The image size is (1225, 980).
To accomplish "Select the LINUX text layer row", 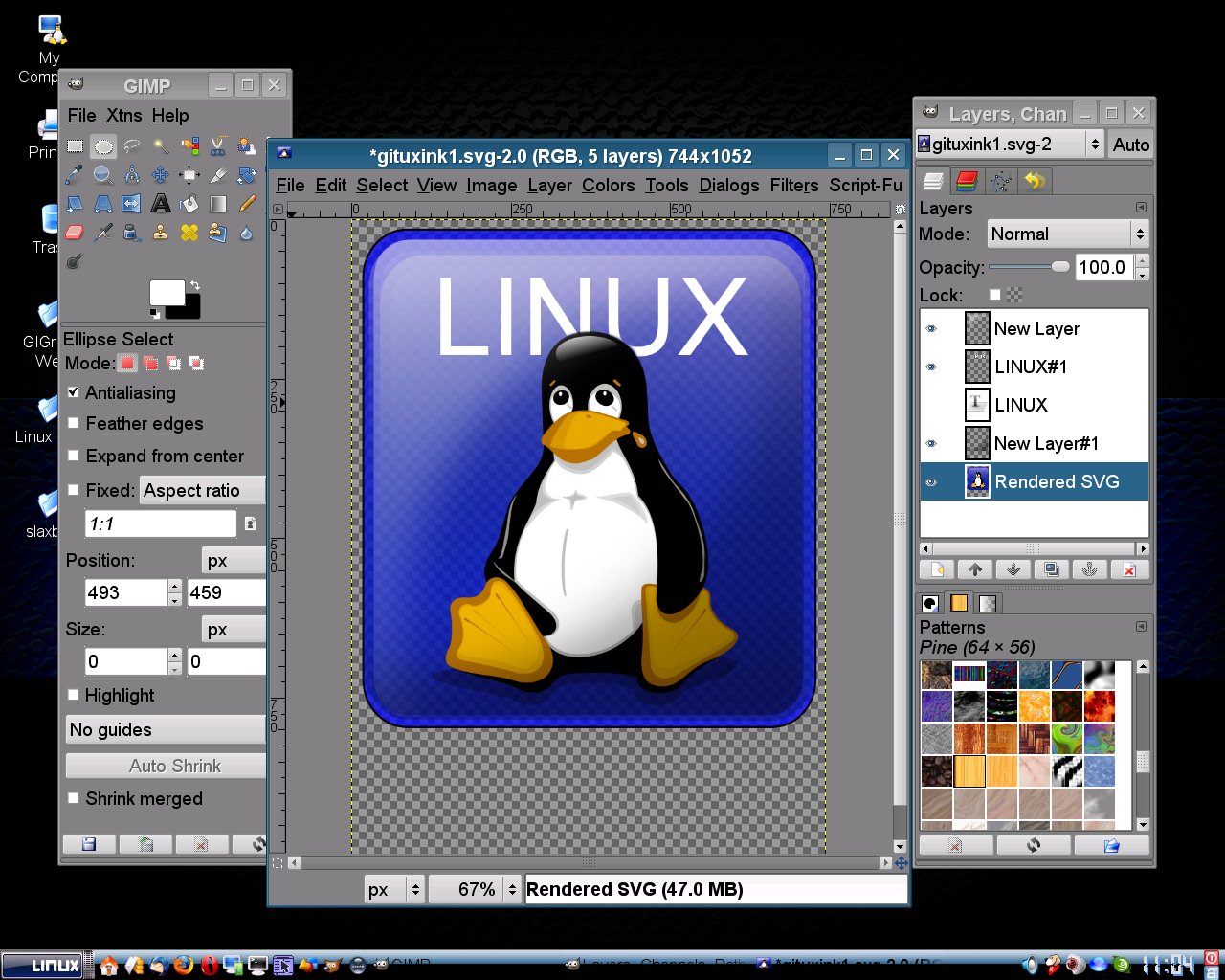I will (1034, 405).
